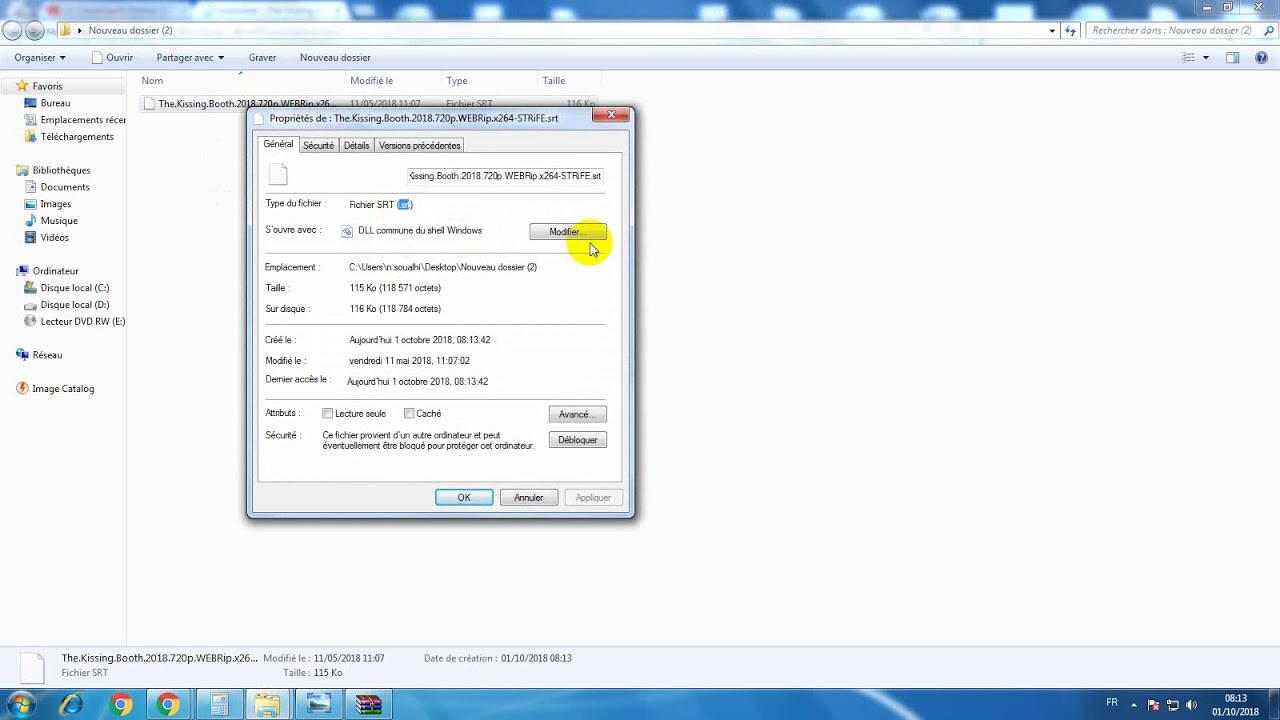Click the Bibliothèques library icon
Image resolution: width=1280 pixels, height=720 pixels.
[22, 170]
